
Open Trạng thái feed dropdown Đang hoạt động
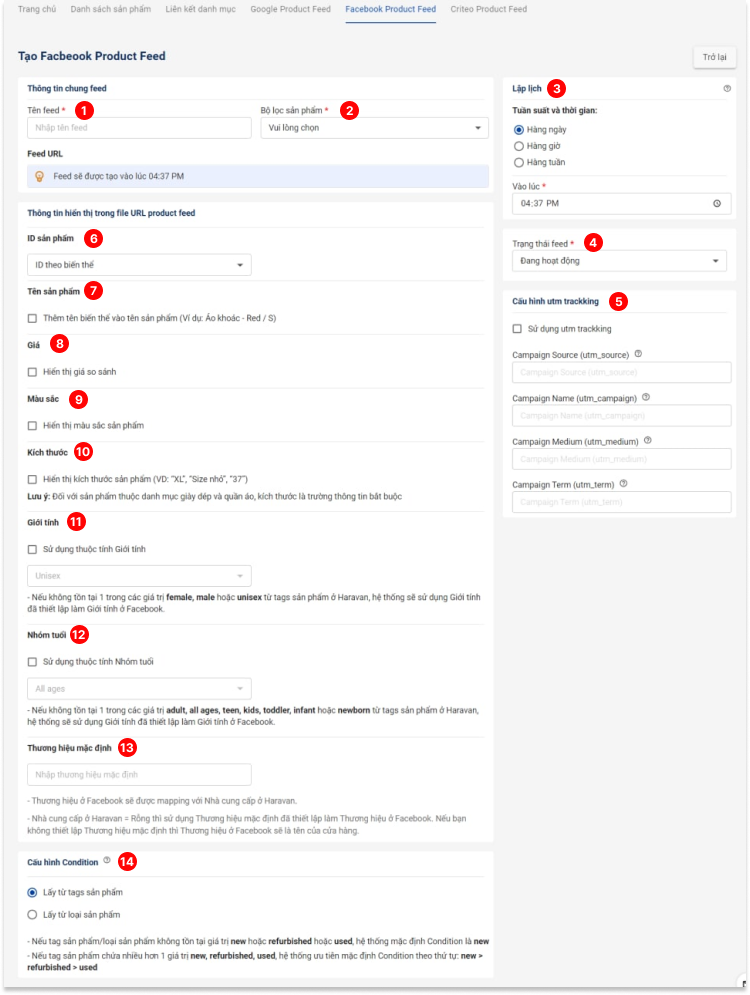coord(619,261)
